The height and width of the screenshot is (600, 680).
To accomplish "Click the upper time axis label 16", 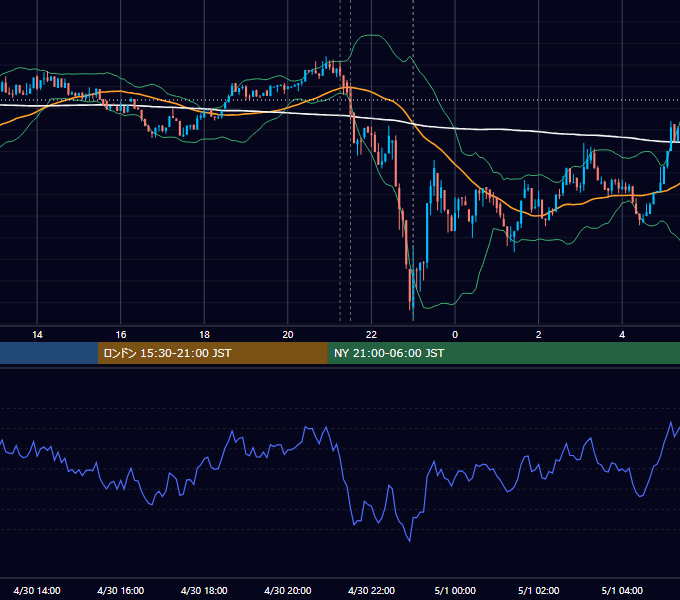I will [121, 335].
